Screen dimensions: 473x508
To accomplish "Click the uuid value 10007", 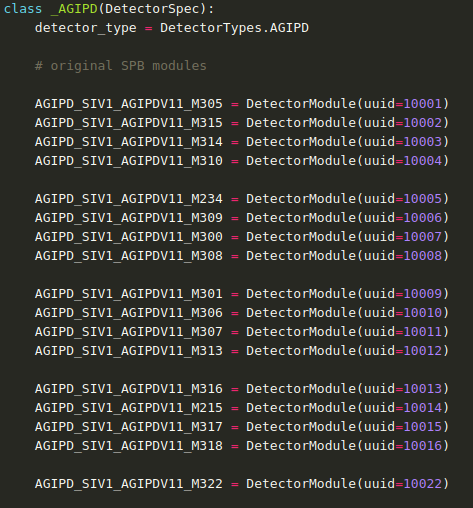I will coord(423,237).
